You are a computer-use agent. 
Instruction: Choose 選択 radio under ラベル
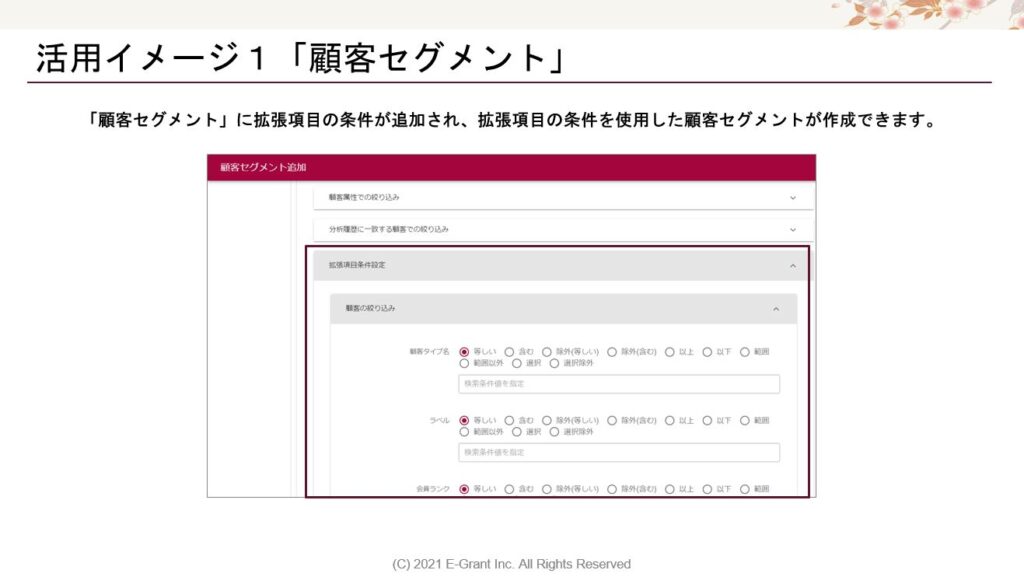point(517,432)
